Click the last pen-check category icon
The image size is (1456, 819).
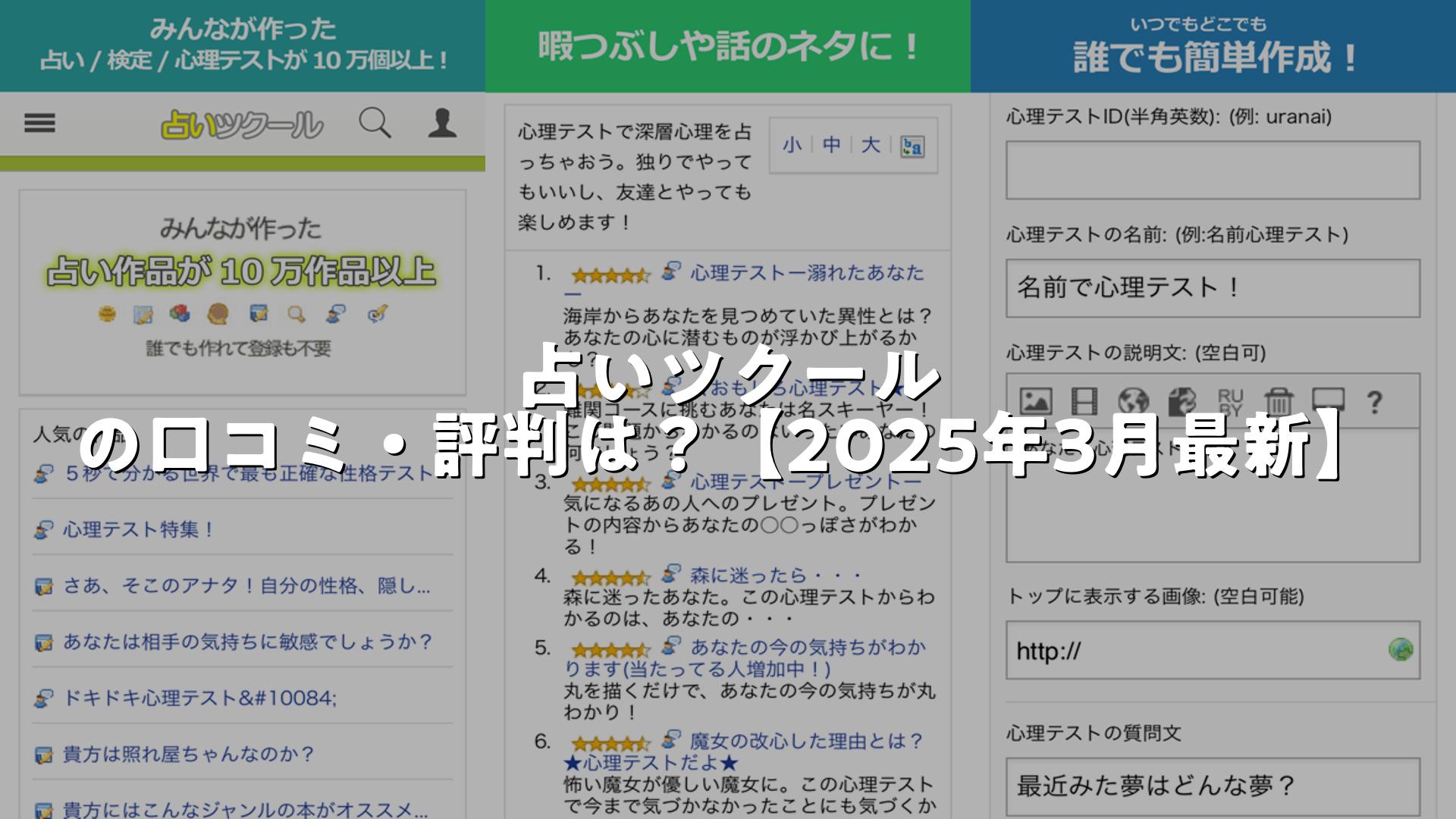tap(377, 313)
